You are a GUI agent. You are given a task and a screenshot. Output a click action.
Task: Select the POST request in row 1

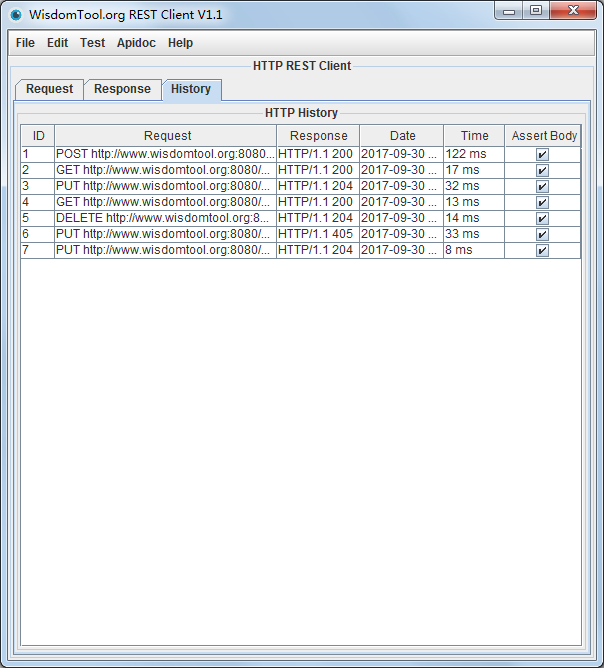pyautogui.click(x=165, y=154)
